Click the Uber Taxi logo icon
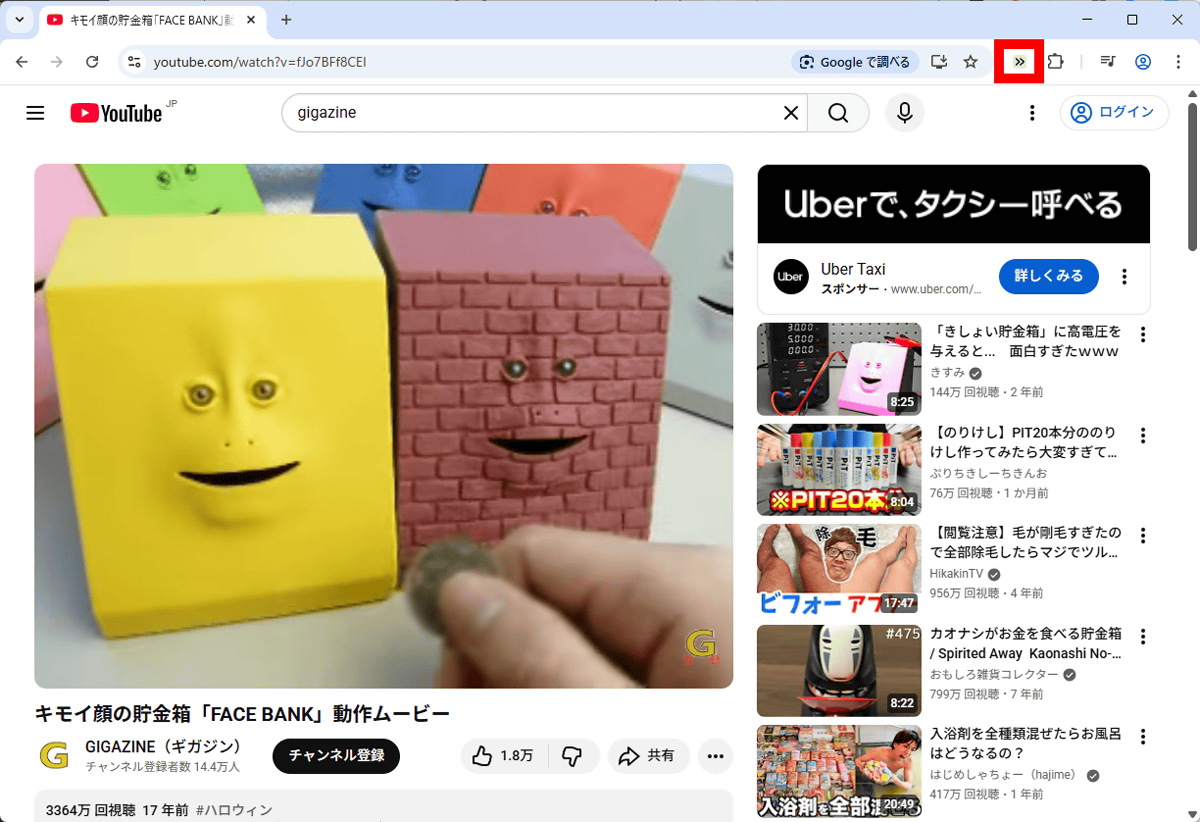 point(790,276)
